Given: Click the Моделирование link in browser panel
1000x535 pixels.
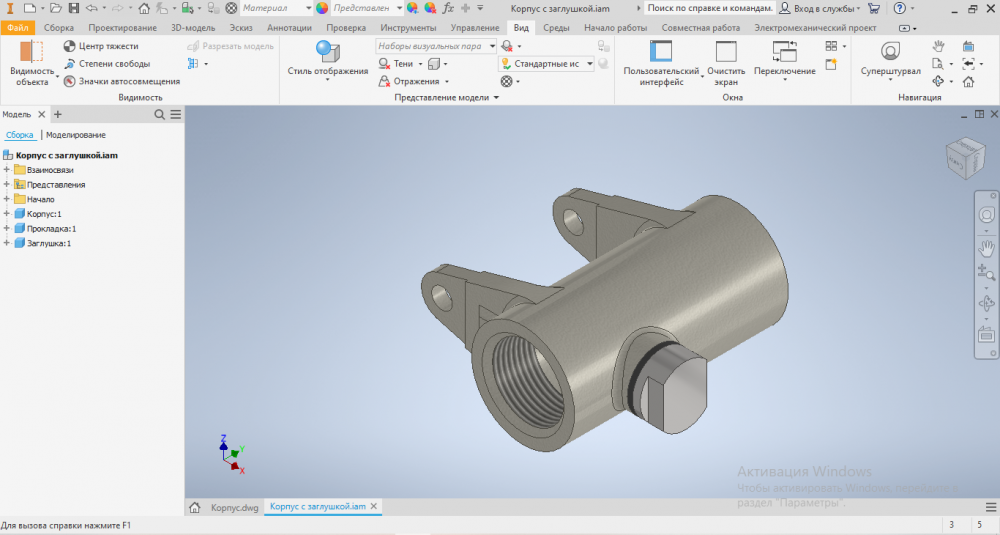Looking at the screenshot, I should (76, 135).
